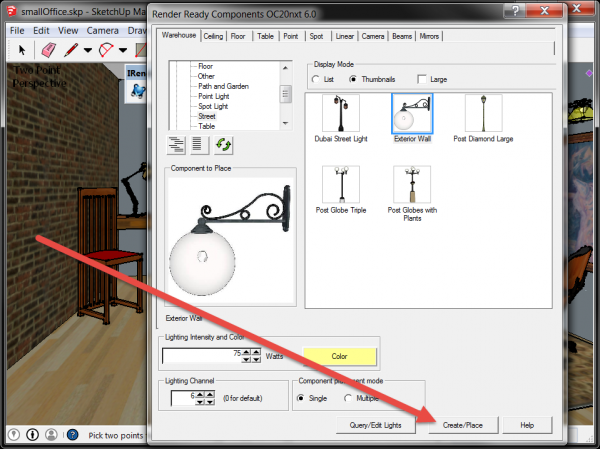Open the File menu in SketchUp
The image size is (600, 449).
(17, 31)
